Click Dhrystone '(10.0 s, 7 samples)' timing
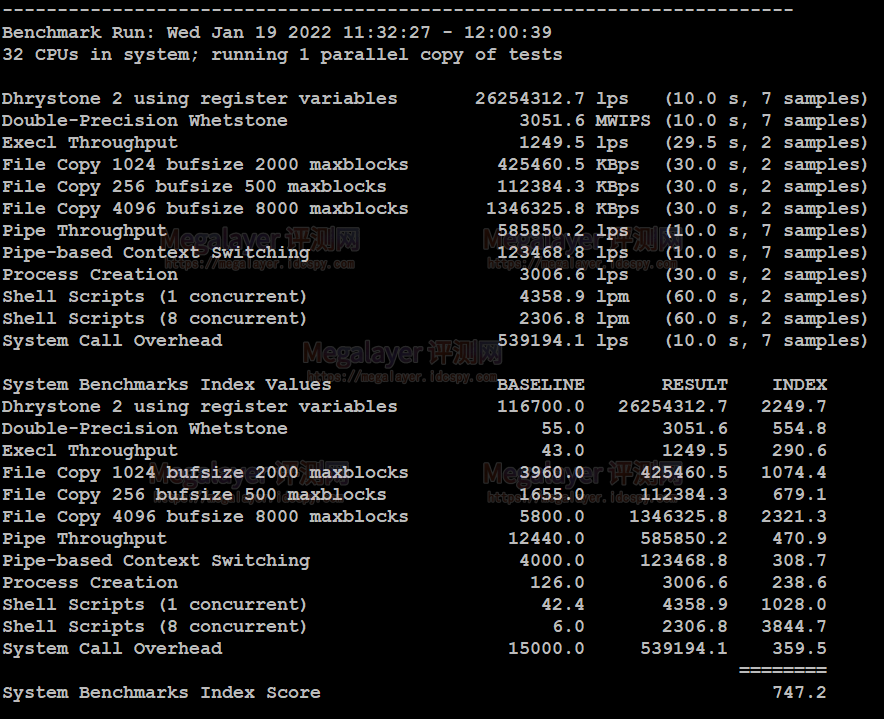This screenshot has height=719, width=884. (766, 99)
